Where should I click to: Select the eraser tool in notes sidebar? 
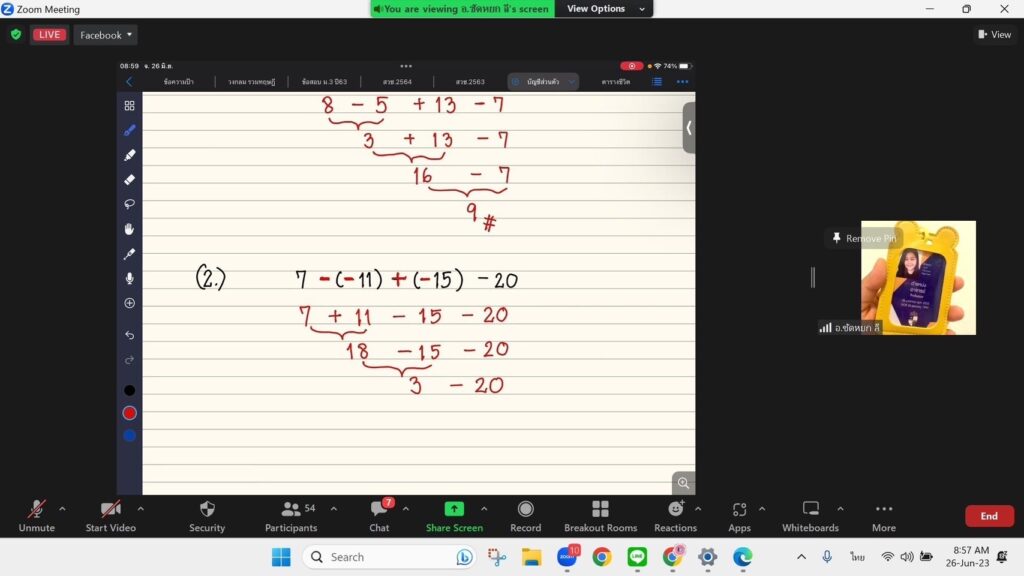(x=129, y=180)
